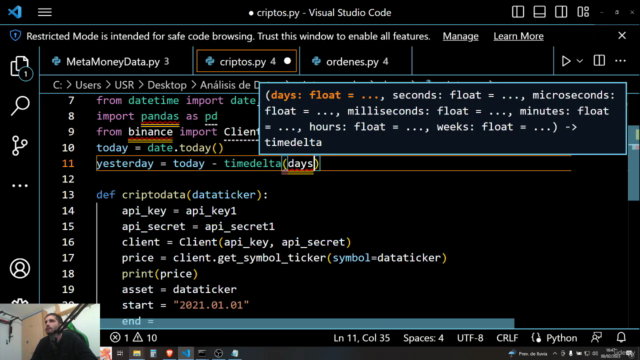Open the warnings count in status bar
640x360 pixels.
(145, 338)
